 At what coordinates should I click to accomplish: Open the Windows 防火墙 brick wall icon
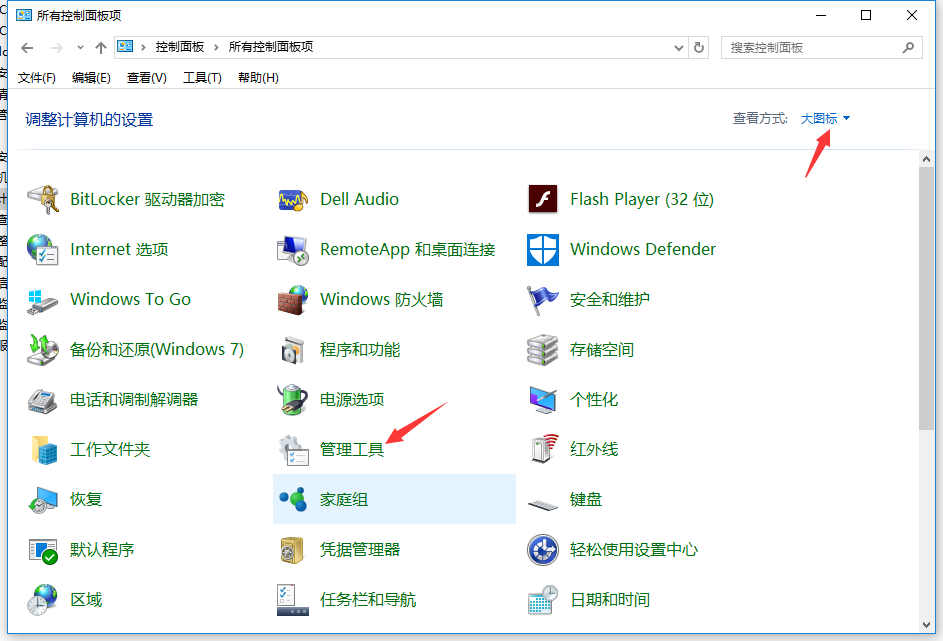click(x=293, y=299)
